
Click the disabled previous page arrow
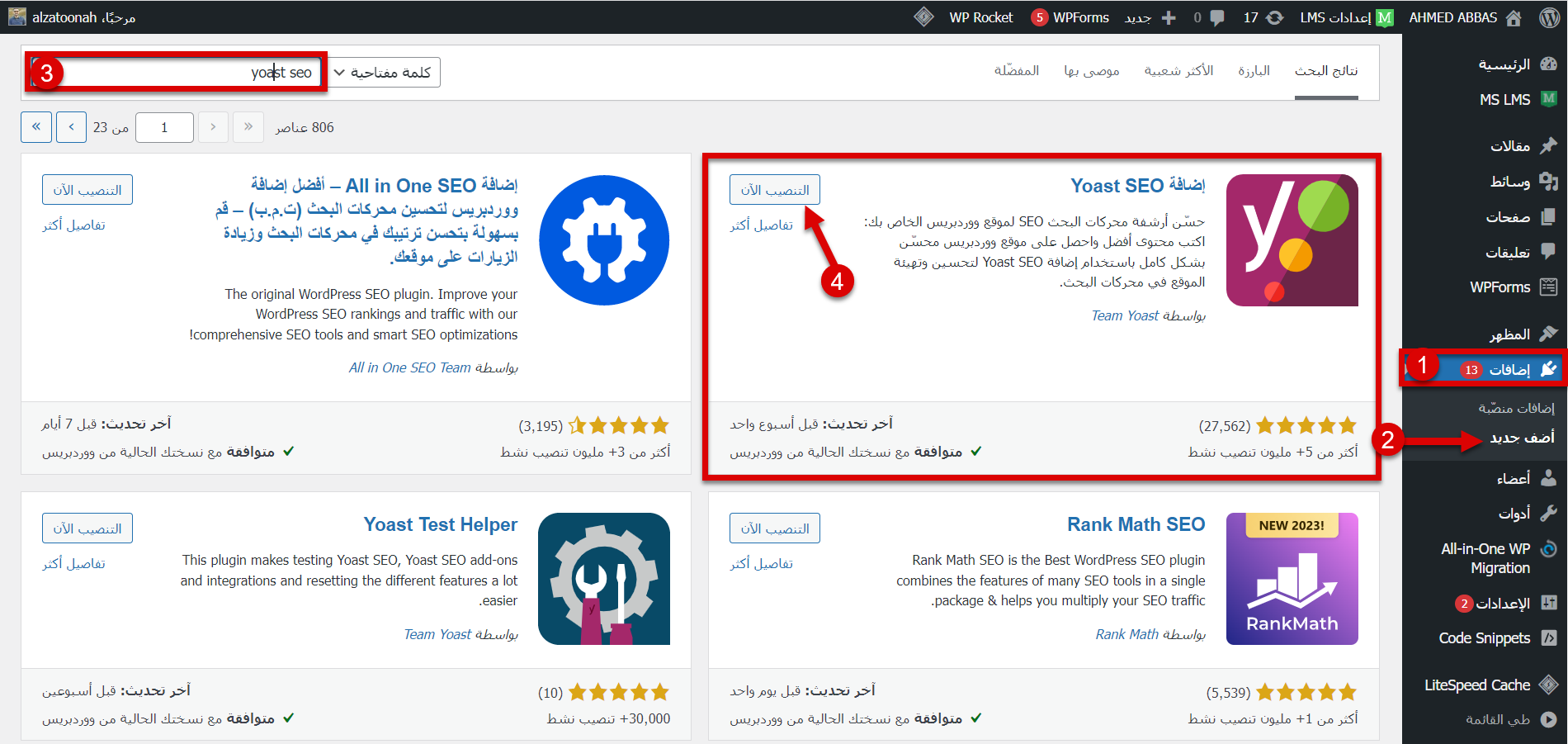click(213, 126)
